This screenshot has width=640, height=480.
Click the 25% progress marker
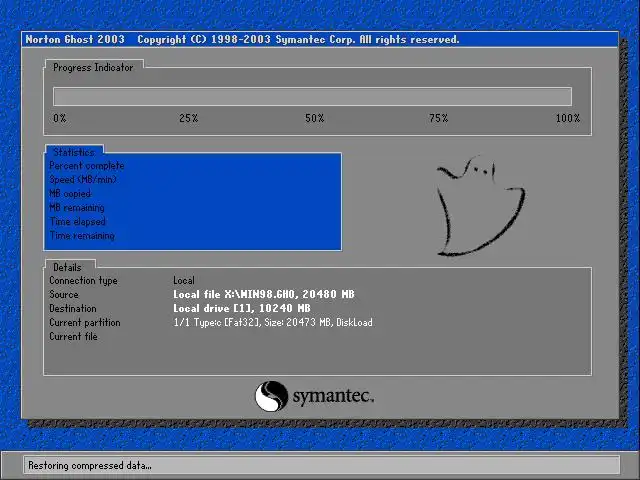(189, 118)
